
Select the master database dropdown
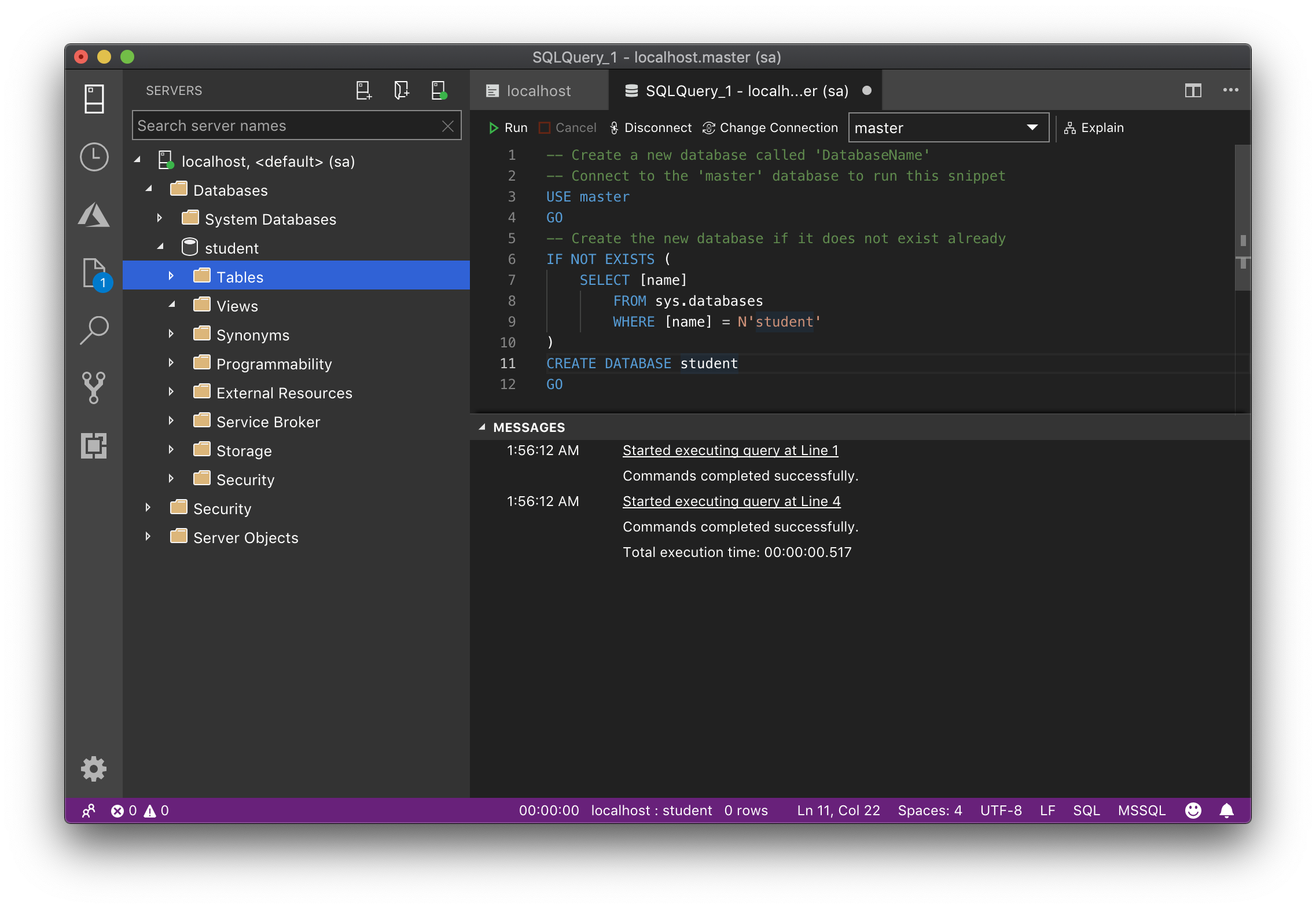pos(947,127)
